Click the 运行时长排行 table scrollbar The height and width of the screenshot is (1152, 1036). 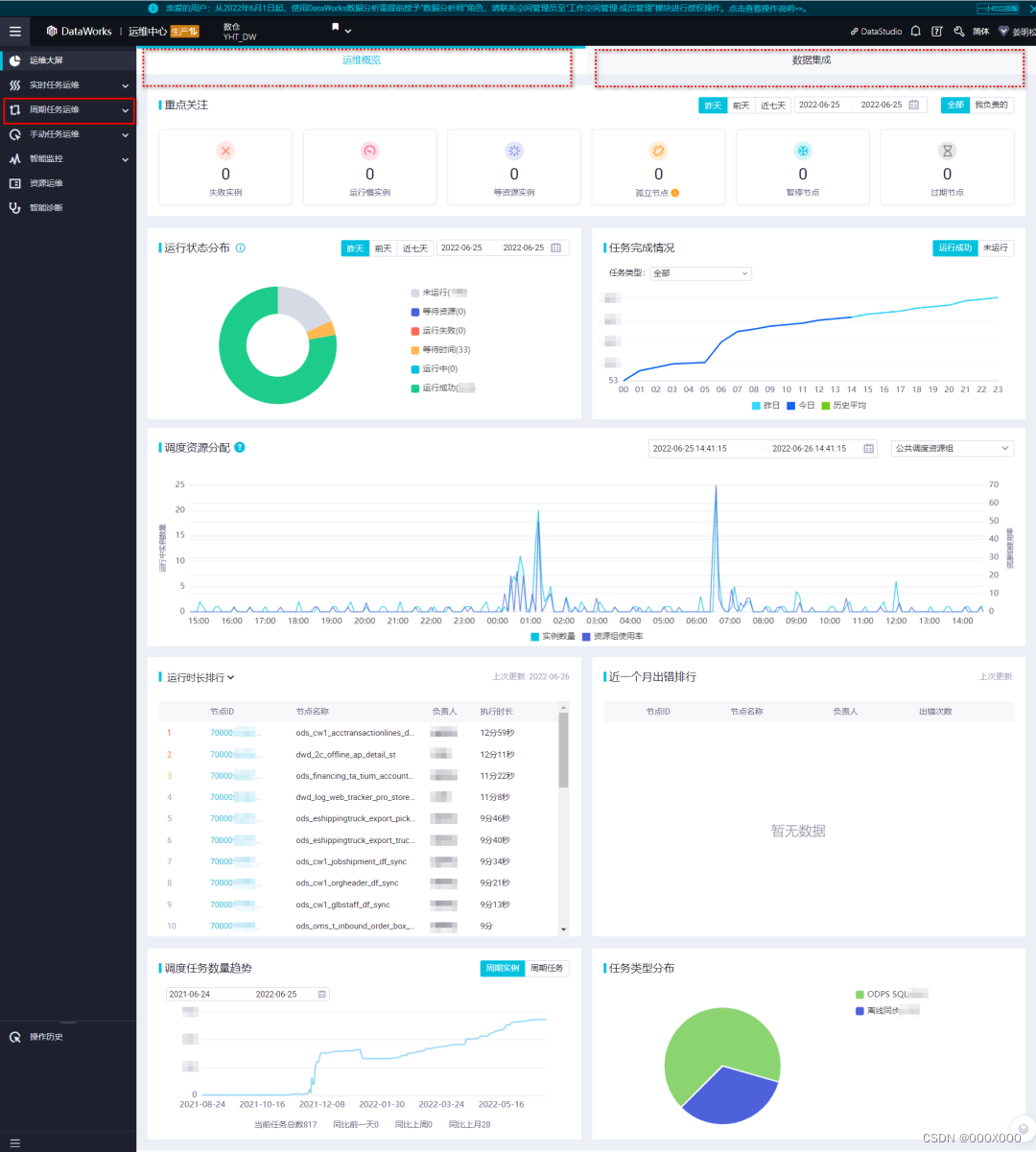563,750
